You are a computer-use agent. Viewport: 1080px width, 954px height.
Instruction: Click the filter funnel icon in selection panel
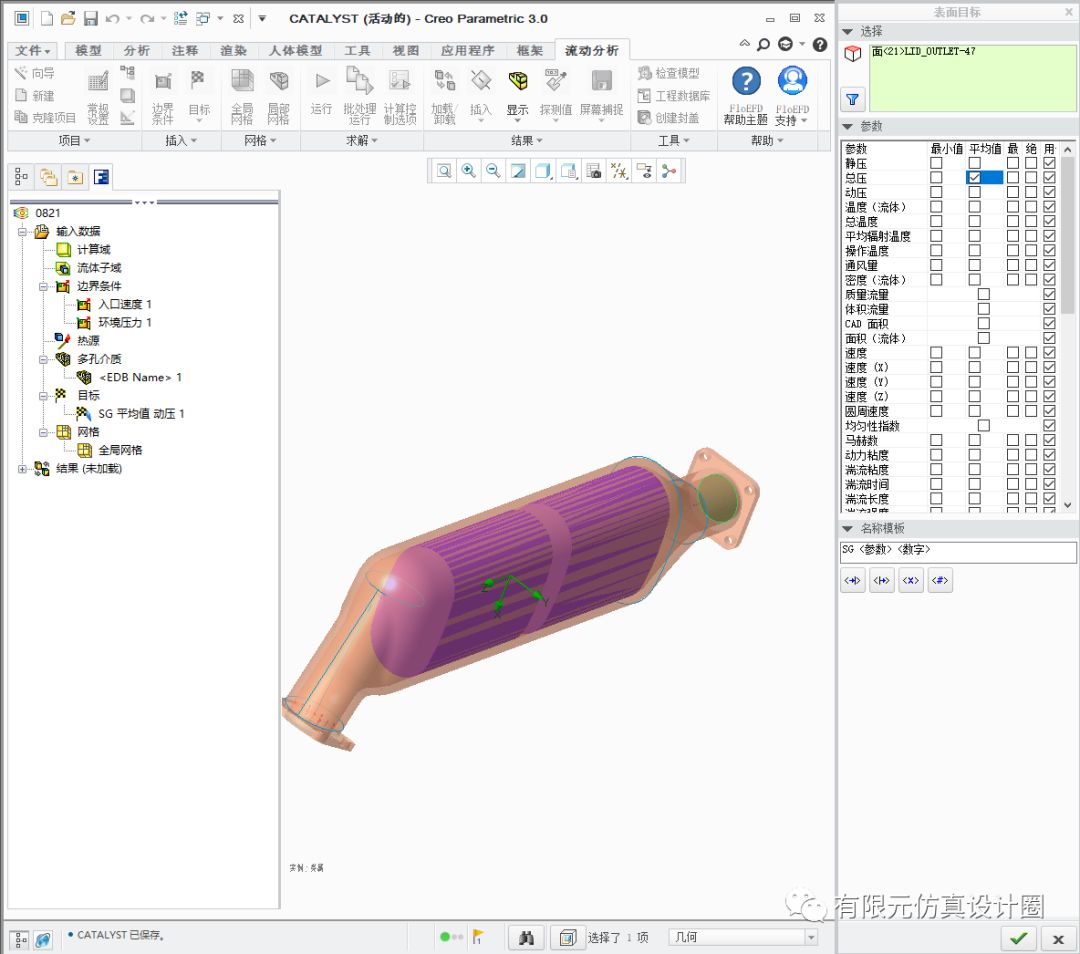852,98
